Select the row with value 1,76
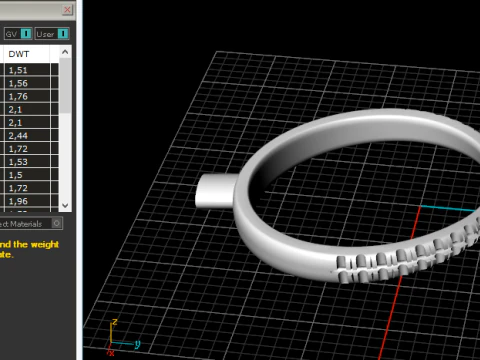480x360 pixels. point(29,96)
